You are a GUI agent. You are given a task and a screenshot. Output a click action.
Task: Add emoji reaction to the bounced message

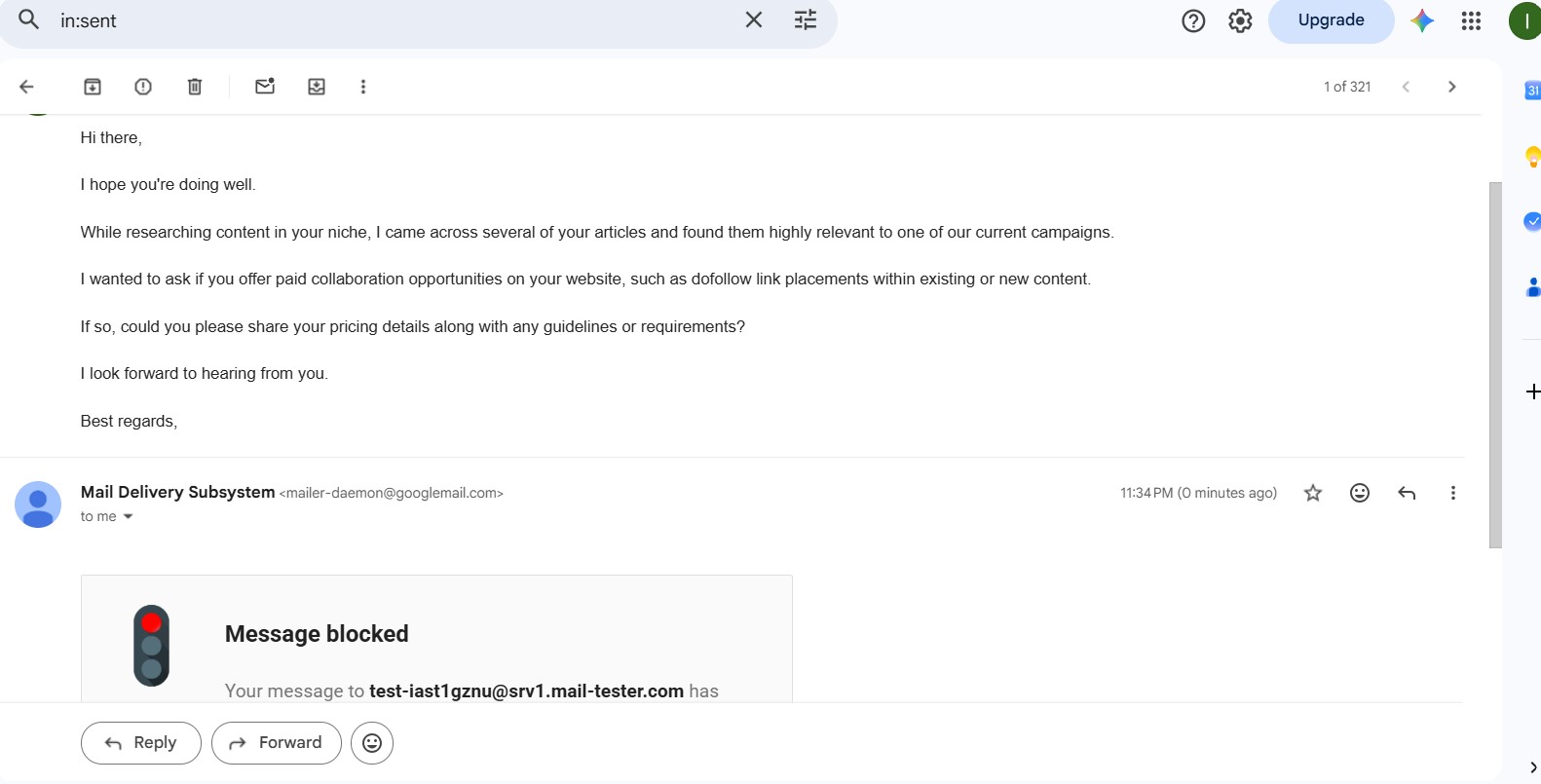1360,493
